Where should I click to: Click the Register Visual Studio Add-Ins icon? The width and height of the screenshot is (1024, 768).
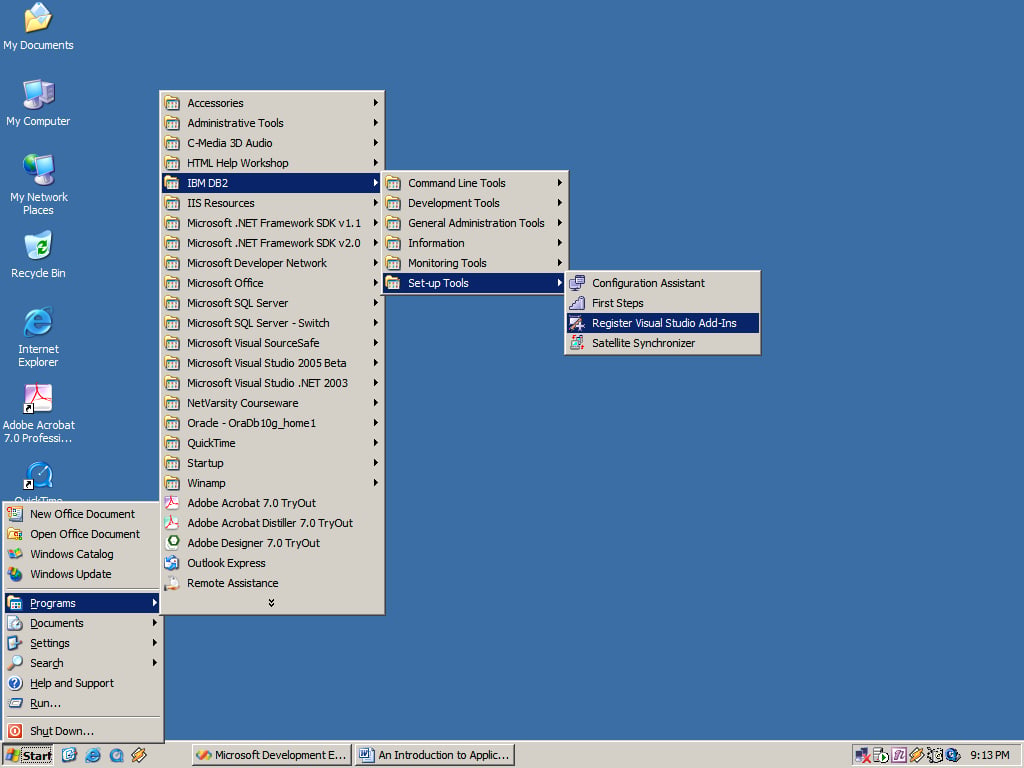577,323
